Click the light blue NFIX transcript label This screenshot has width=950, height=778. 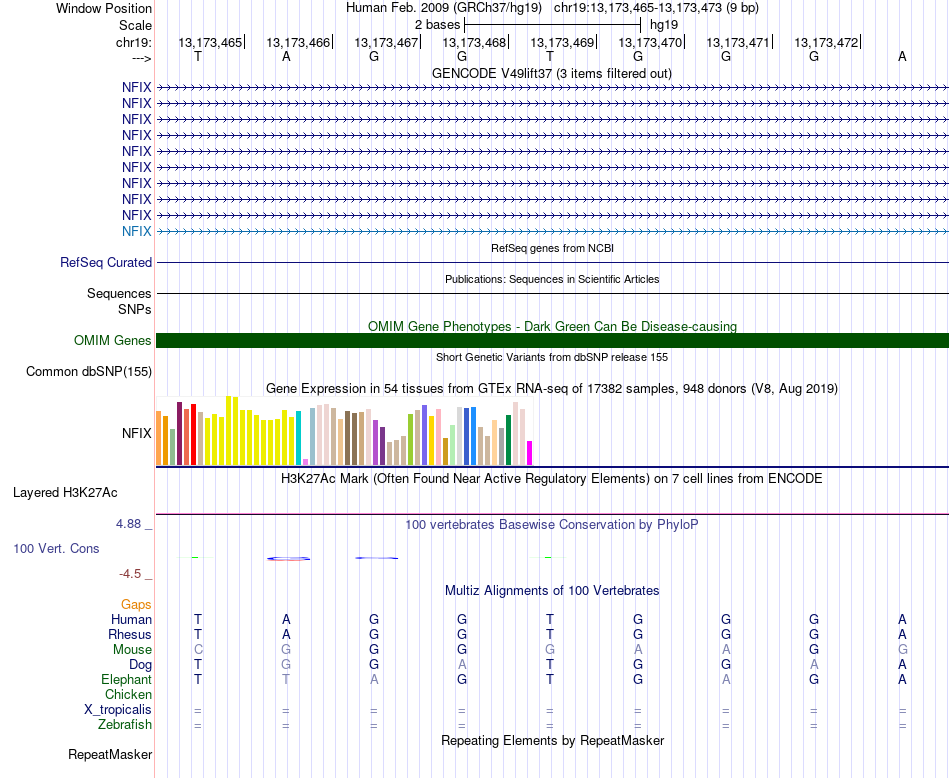(x=136, y=231)
